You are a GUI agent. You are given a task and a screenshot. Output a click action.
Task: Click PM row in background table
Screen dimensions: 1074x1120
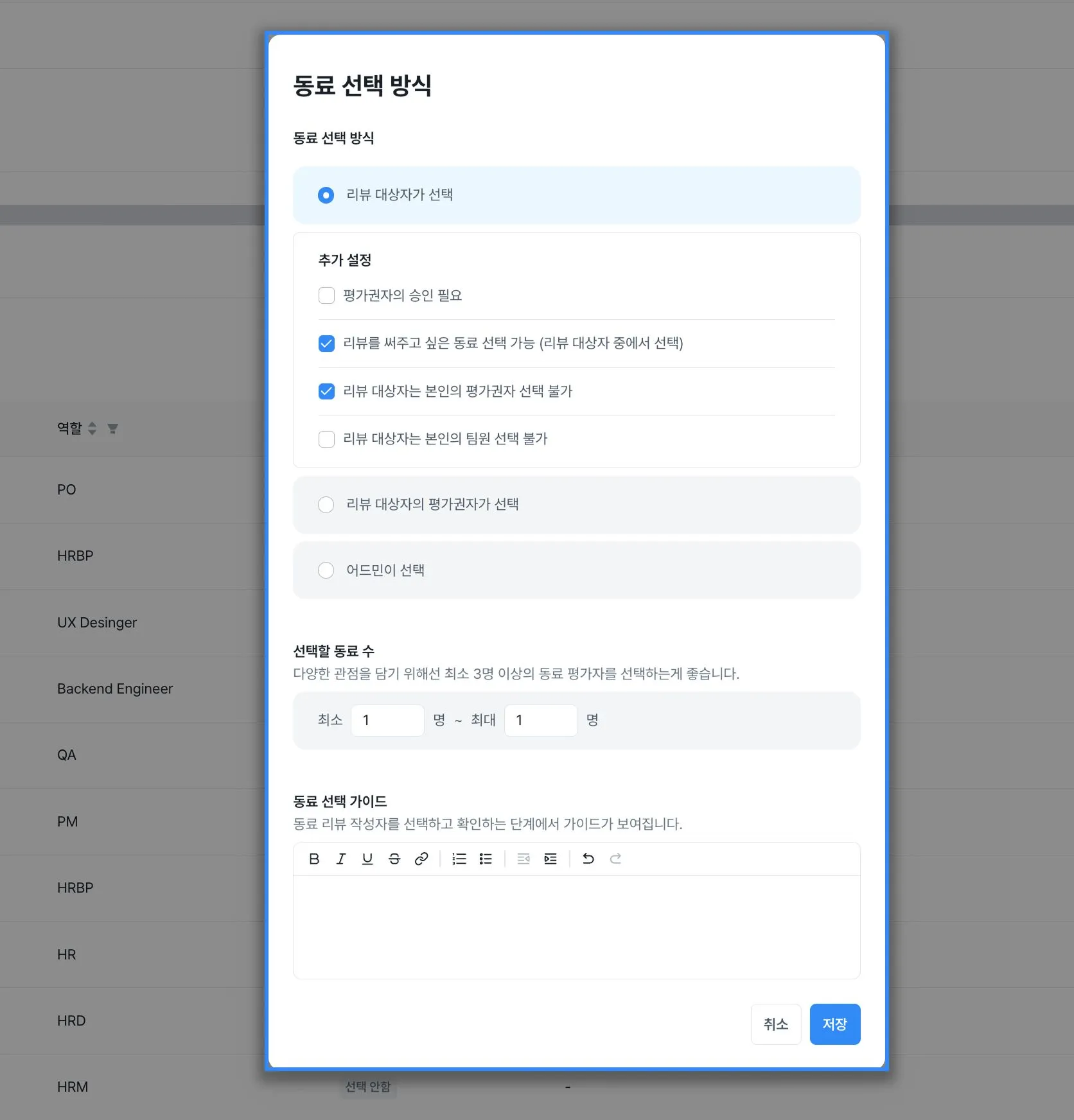[67, 822]
